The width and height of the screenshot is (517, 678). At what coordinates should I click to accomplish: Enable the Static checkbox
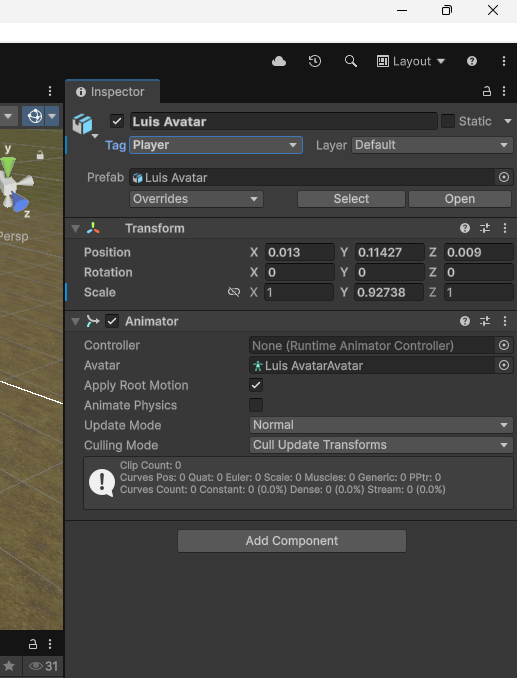(x=448, y=121)
